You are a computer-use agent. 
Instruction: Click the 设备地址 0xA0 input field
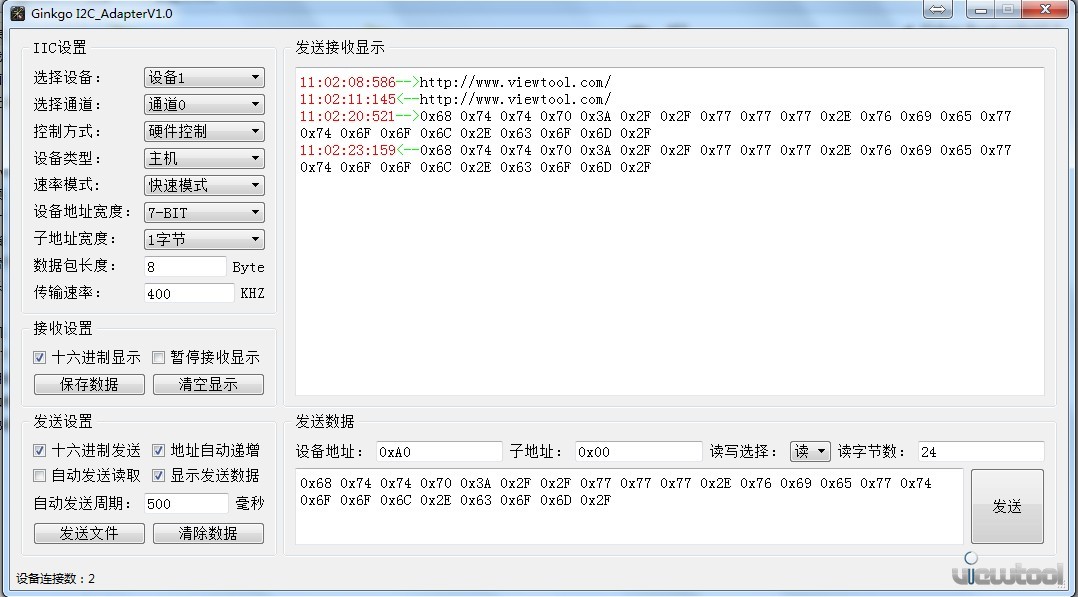438,451
